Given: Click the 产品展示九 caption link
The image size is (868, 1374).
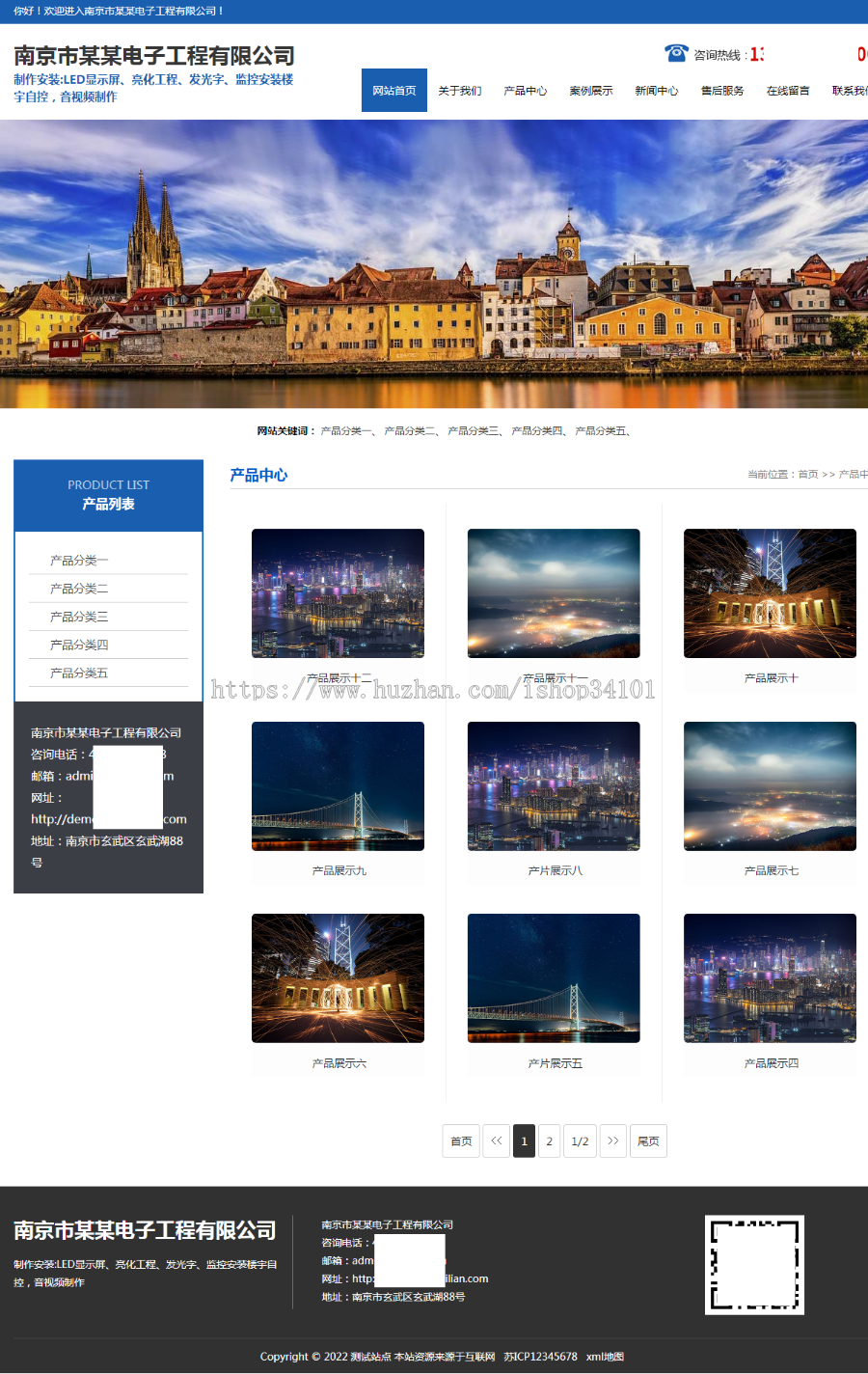Looking at the screenshot, I should (339, 871).
